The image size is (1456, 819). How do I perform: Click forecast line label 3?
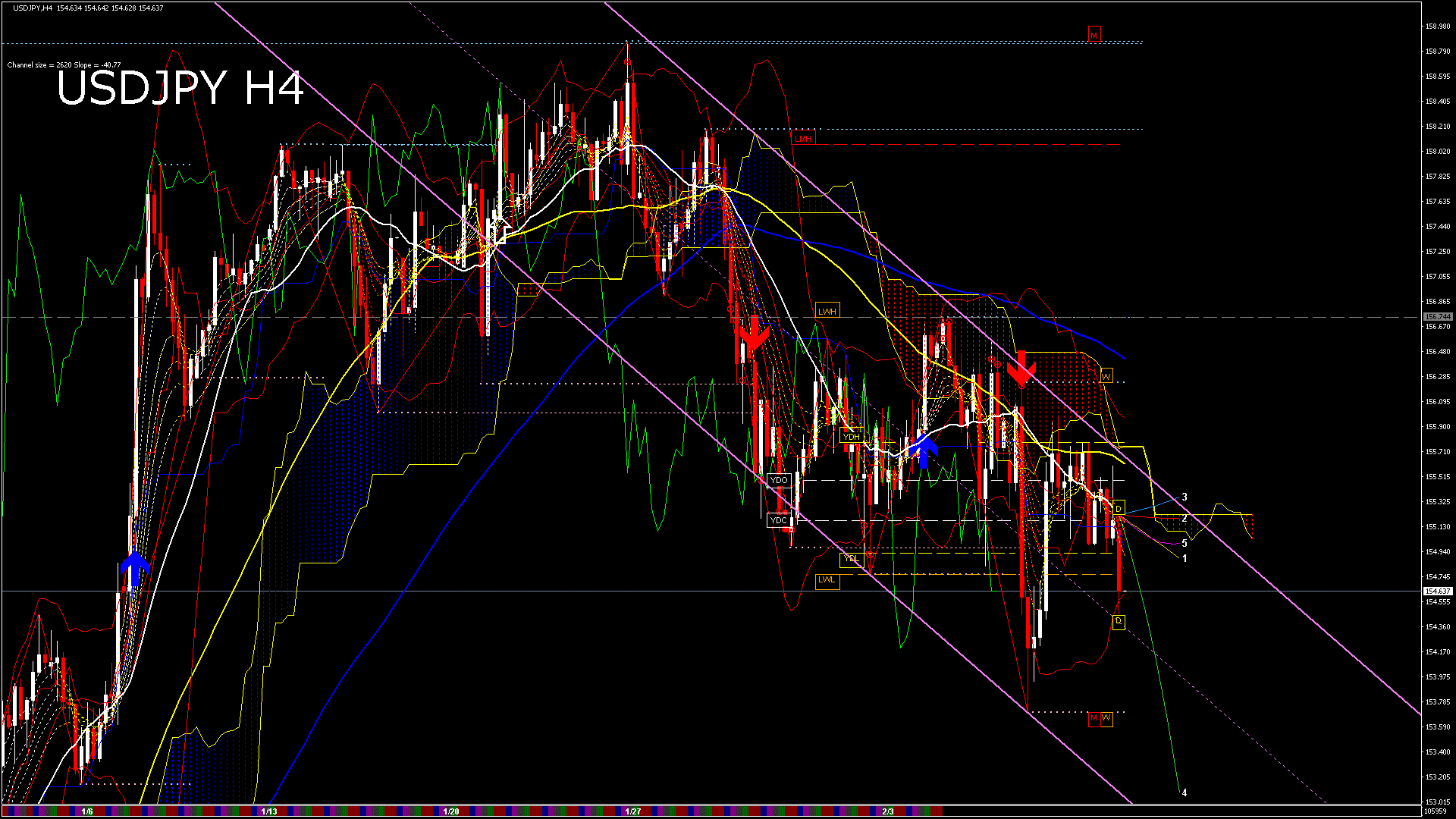(1185, 497)
